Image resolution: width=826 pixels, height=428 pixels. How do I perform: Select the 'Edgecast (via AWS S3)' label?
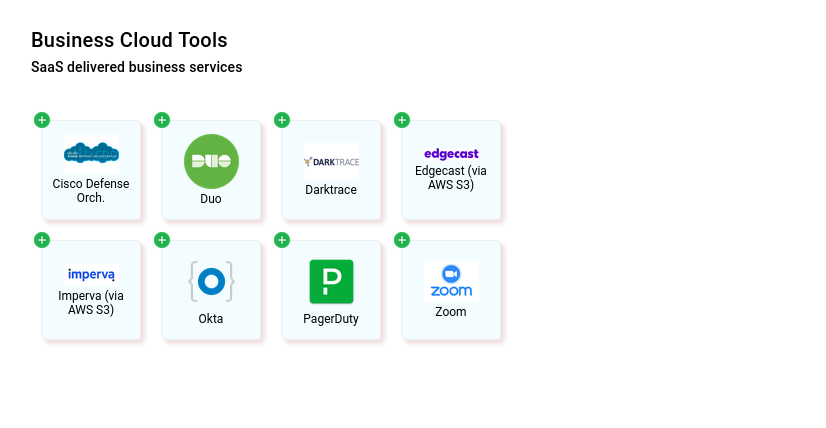451,178
